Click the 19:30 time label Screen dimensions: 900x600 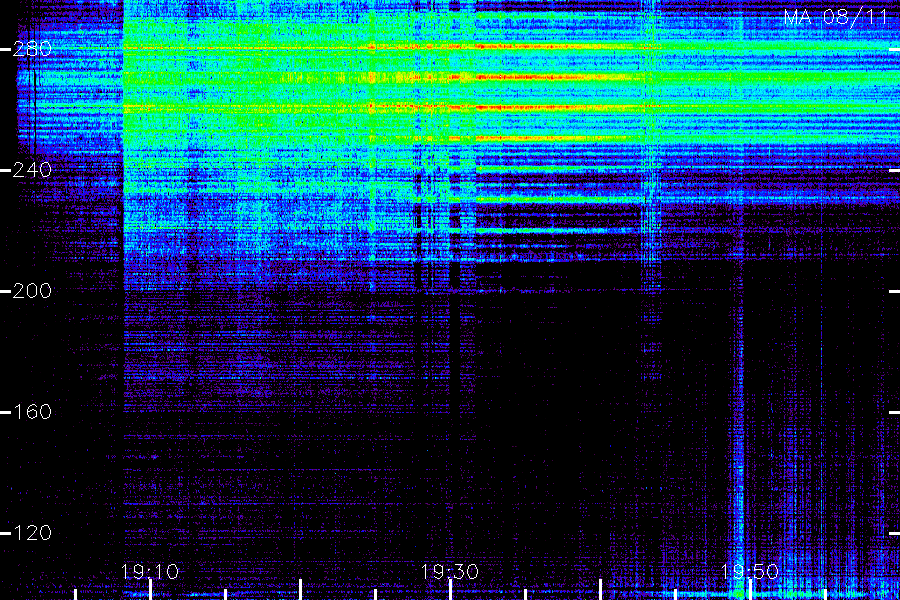coord(449,572)
